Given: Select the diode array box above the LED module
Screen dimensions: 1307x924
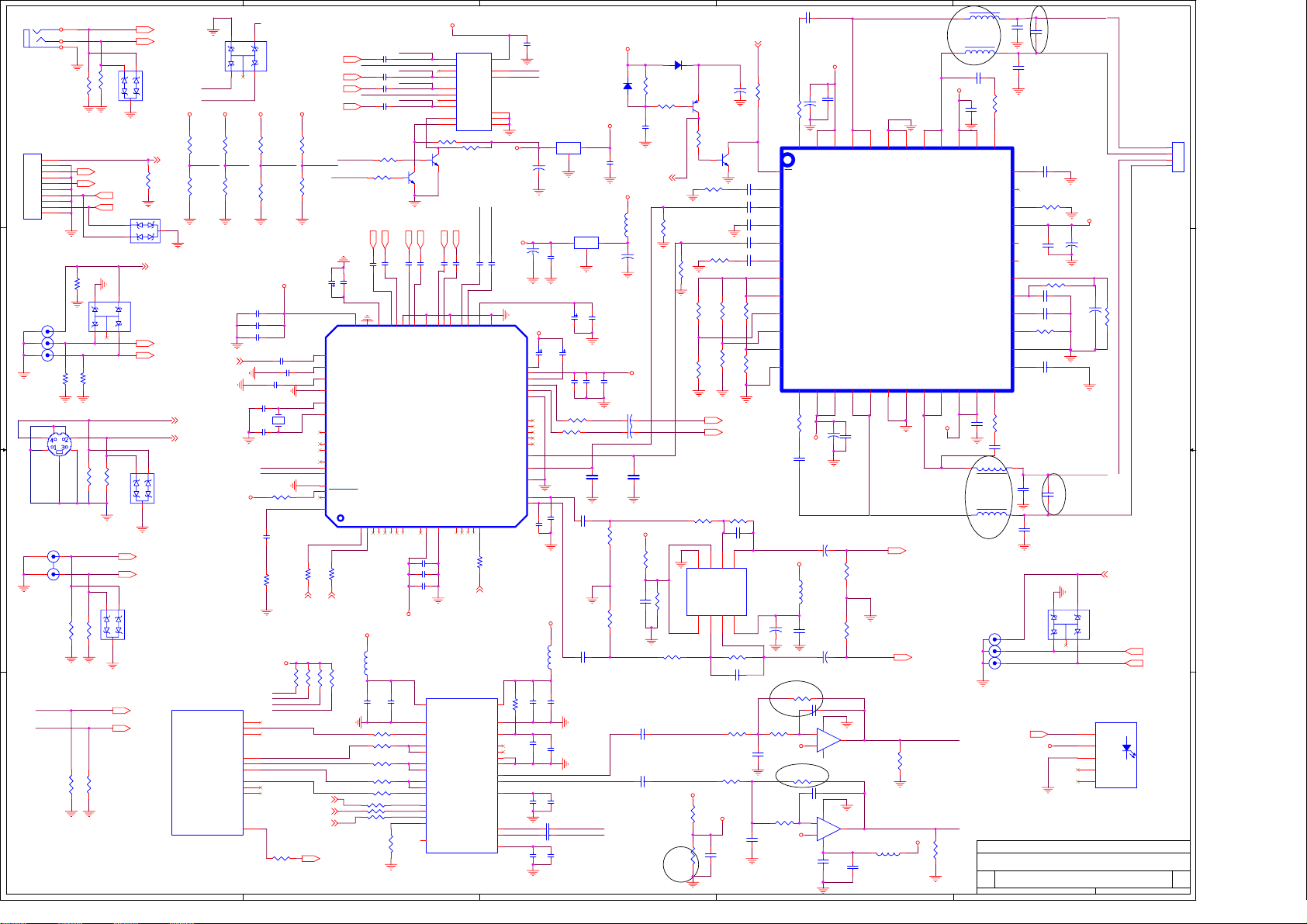Looking at the screenshot, I should tap(1068, 625).
